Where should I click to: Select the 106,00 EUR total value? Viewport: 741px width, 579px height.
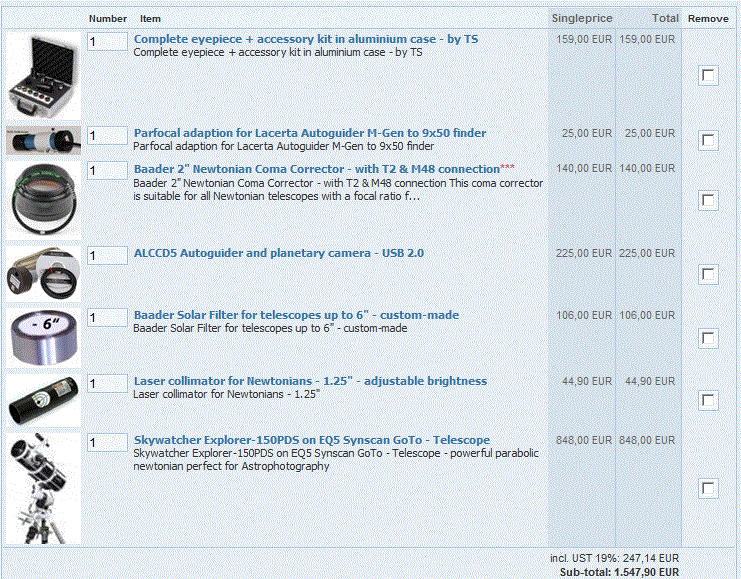[x=647, y=315]
